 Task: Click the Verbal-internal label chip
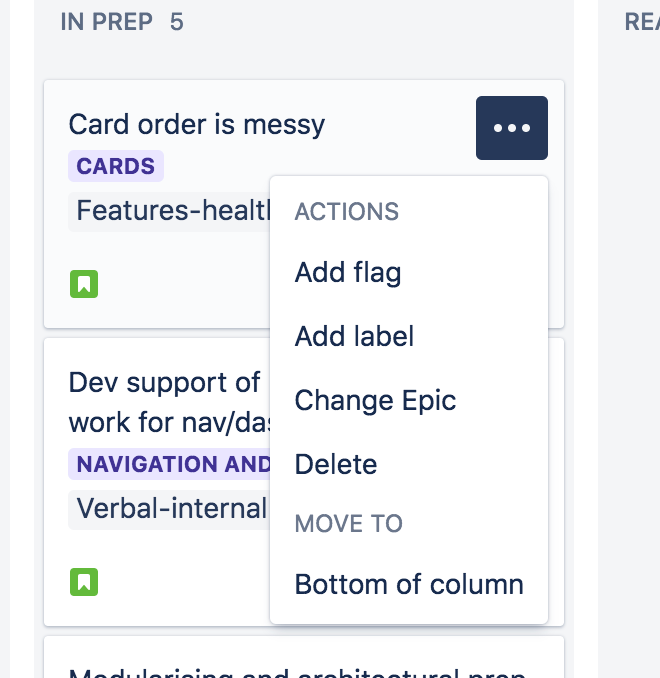pos(170,509)
